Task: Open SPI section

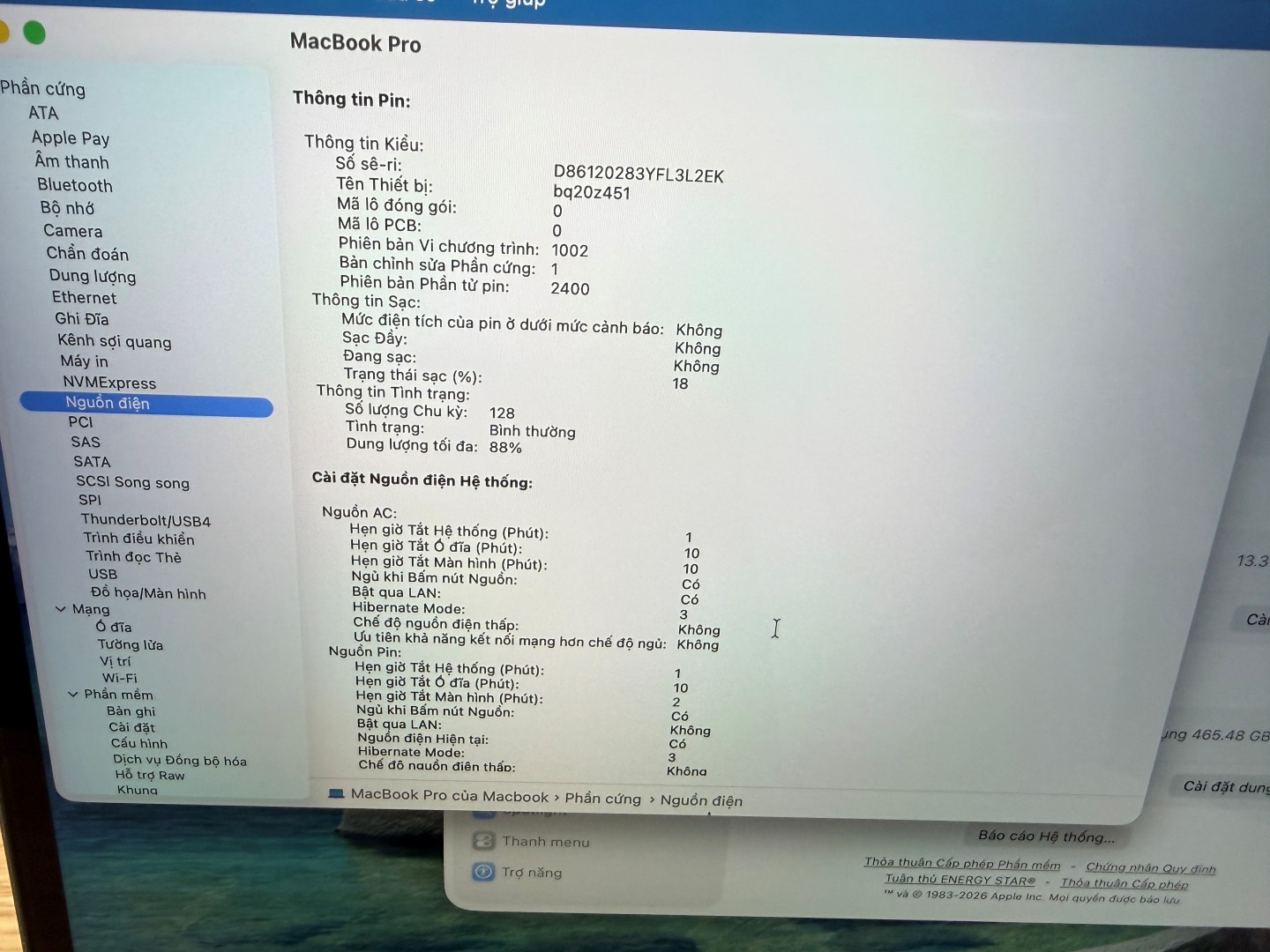Action: tap(90, 500)
